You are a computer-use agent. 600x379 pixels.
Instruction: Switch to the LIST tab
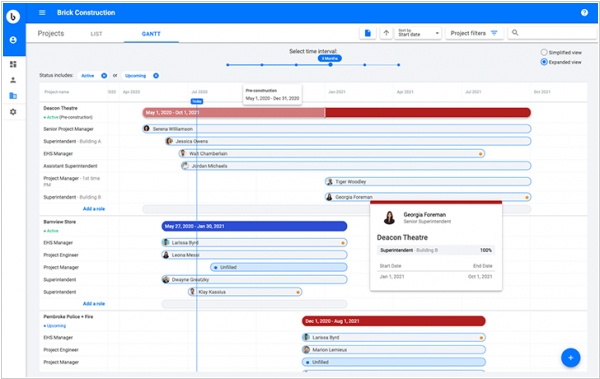pos(96,34)
